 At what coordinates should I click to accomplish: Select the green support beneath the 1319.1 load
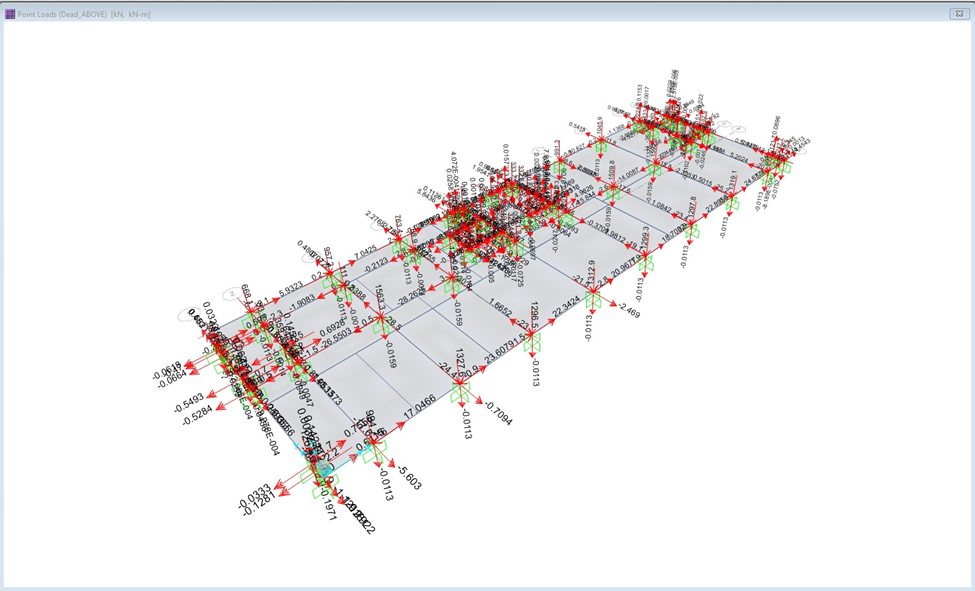[x=733, y=202]
